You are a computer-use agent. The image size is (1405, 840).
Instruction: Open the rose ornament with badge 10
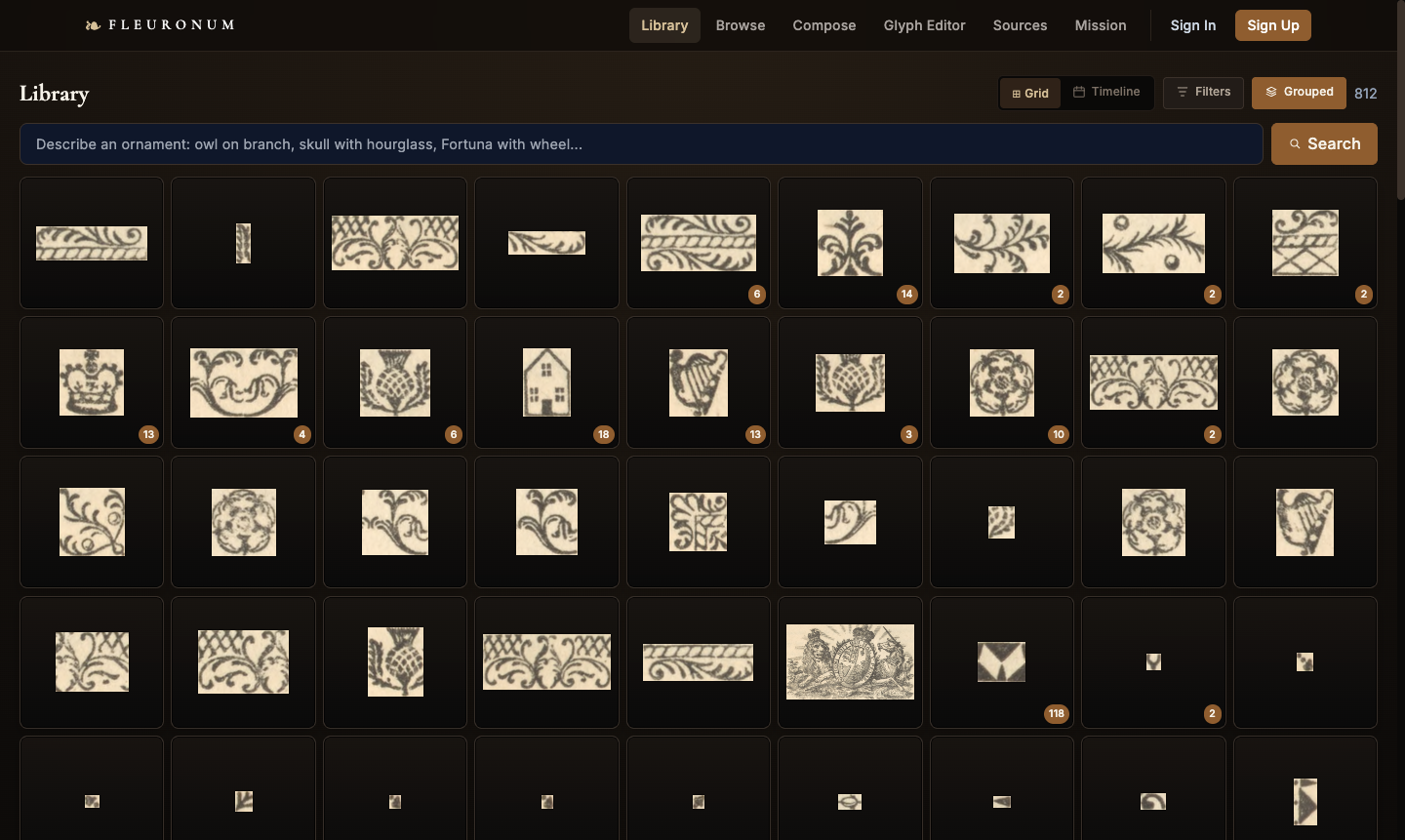[1002, 382]
